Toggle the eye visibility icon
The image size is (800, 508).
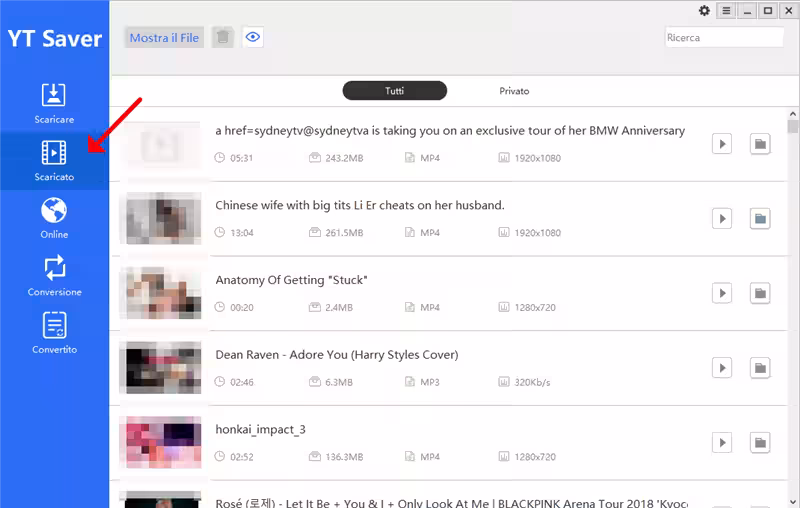click(253, 38)
